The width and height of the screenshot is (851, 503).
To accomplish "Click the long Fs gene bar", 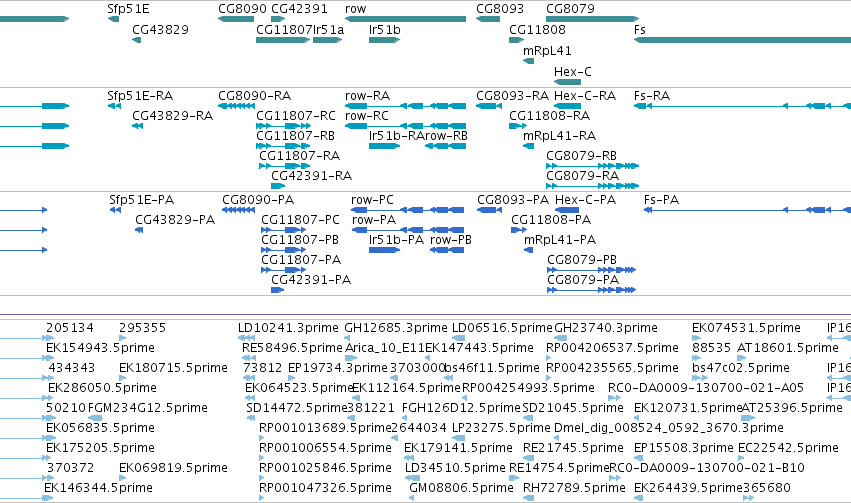I will pyautogui.click(x=742, y=40).
